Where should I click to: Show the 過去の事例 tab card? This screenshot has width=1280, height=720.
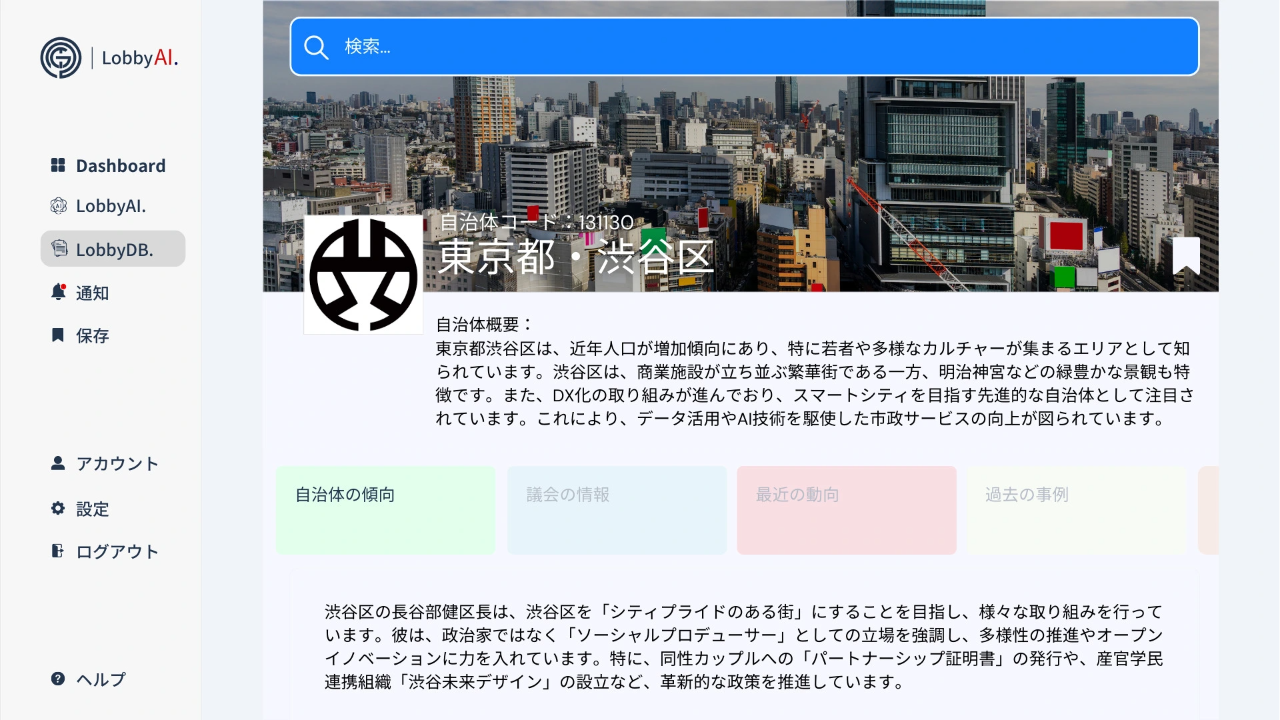click(1077, 510)
